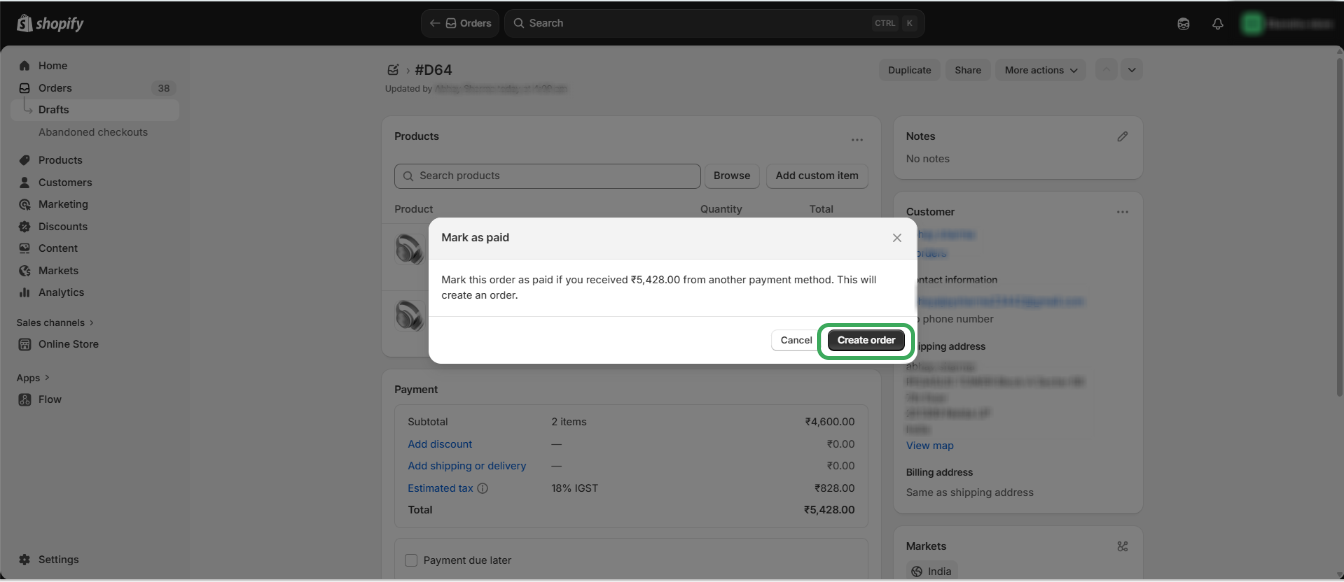Click Cancel in the Mark as paid dialog
1344x582 pixels.
(x=796, y=340)
